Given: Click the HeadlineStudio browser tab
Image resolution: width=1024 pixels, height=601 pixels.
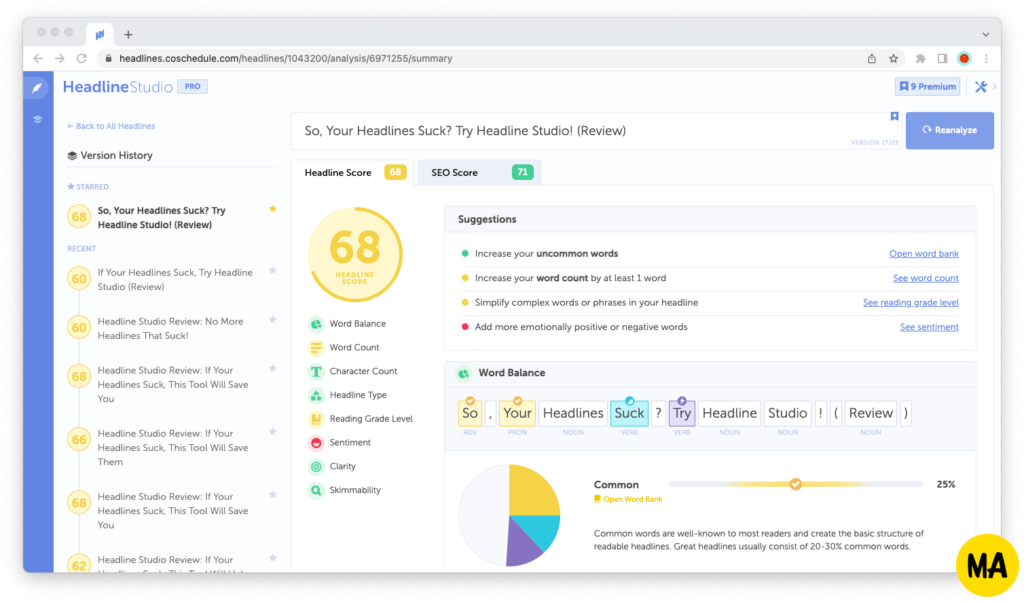Looking at the screenshot, I should click(100, 34).
